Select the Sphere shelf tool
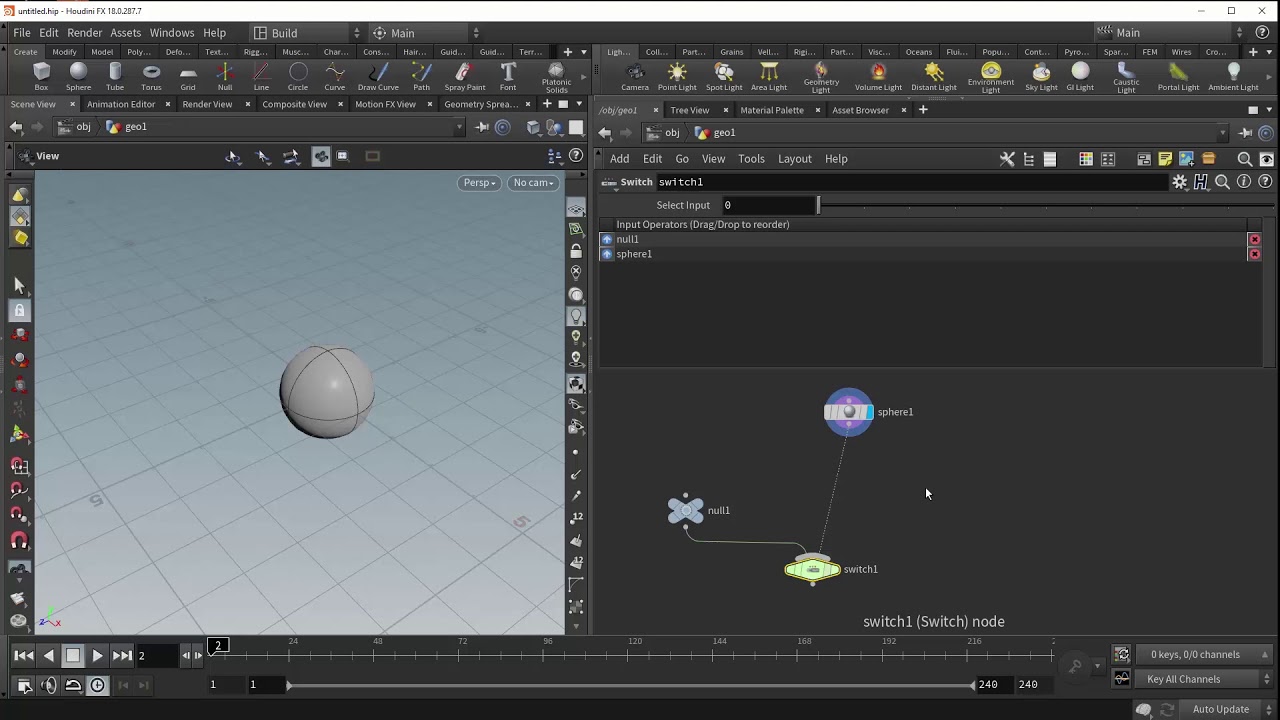Screen dimensions: 1280x720 tap(78, 75)
